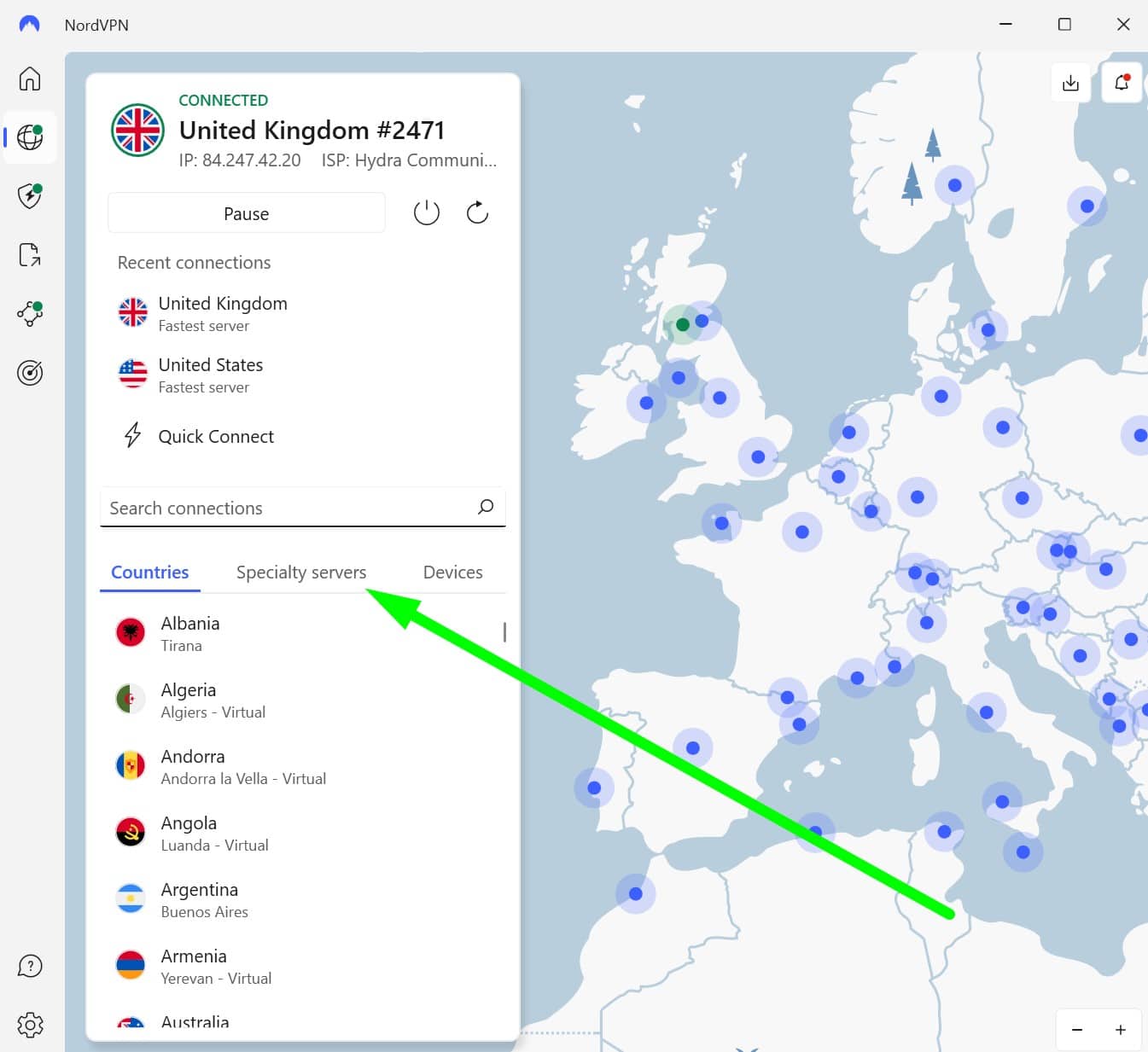The width and height of the screenshot is (1148, 1052).
Task: Focus the Search connections field
Action: pos(303,508)
